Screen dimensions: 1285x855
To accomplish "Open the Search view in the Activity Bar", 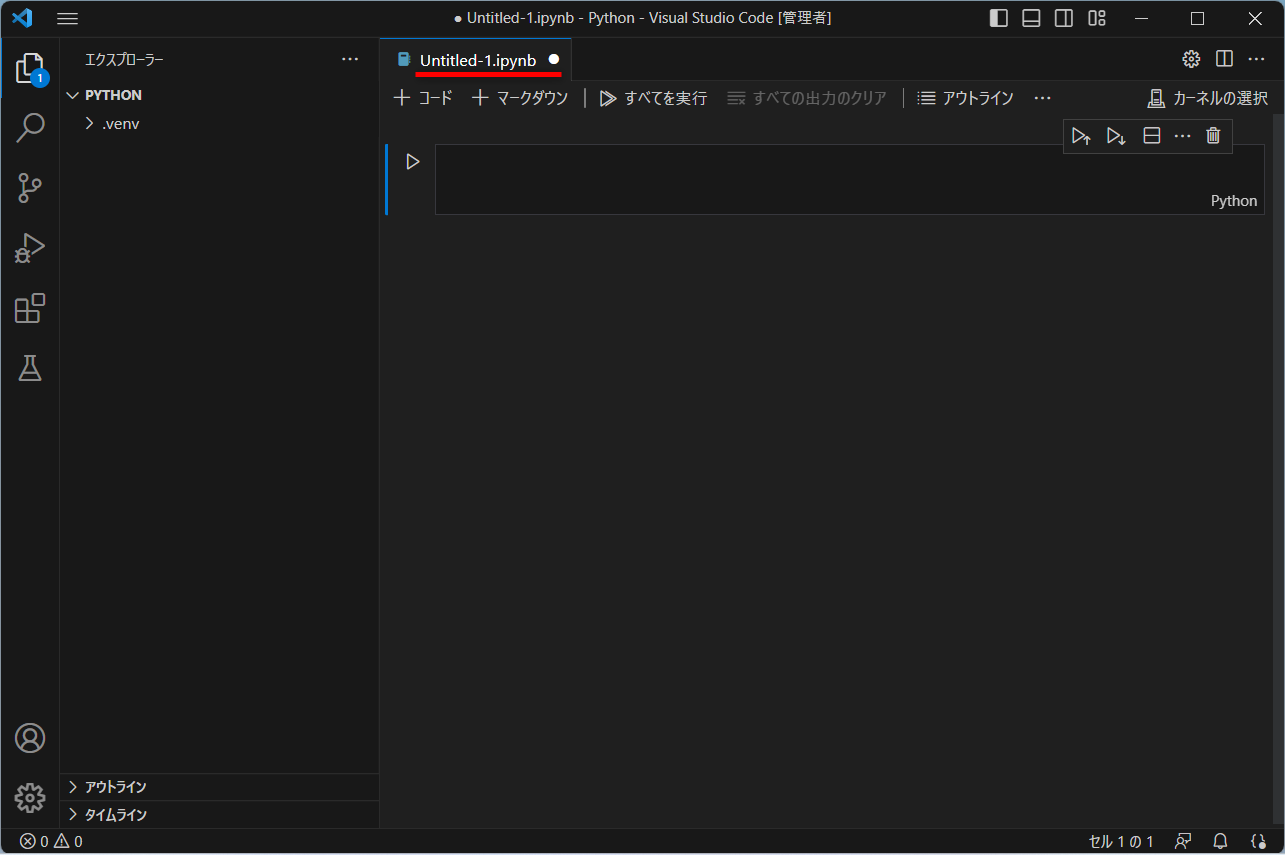I will point(30,128).
